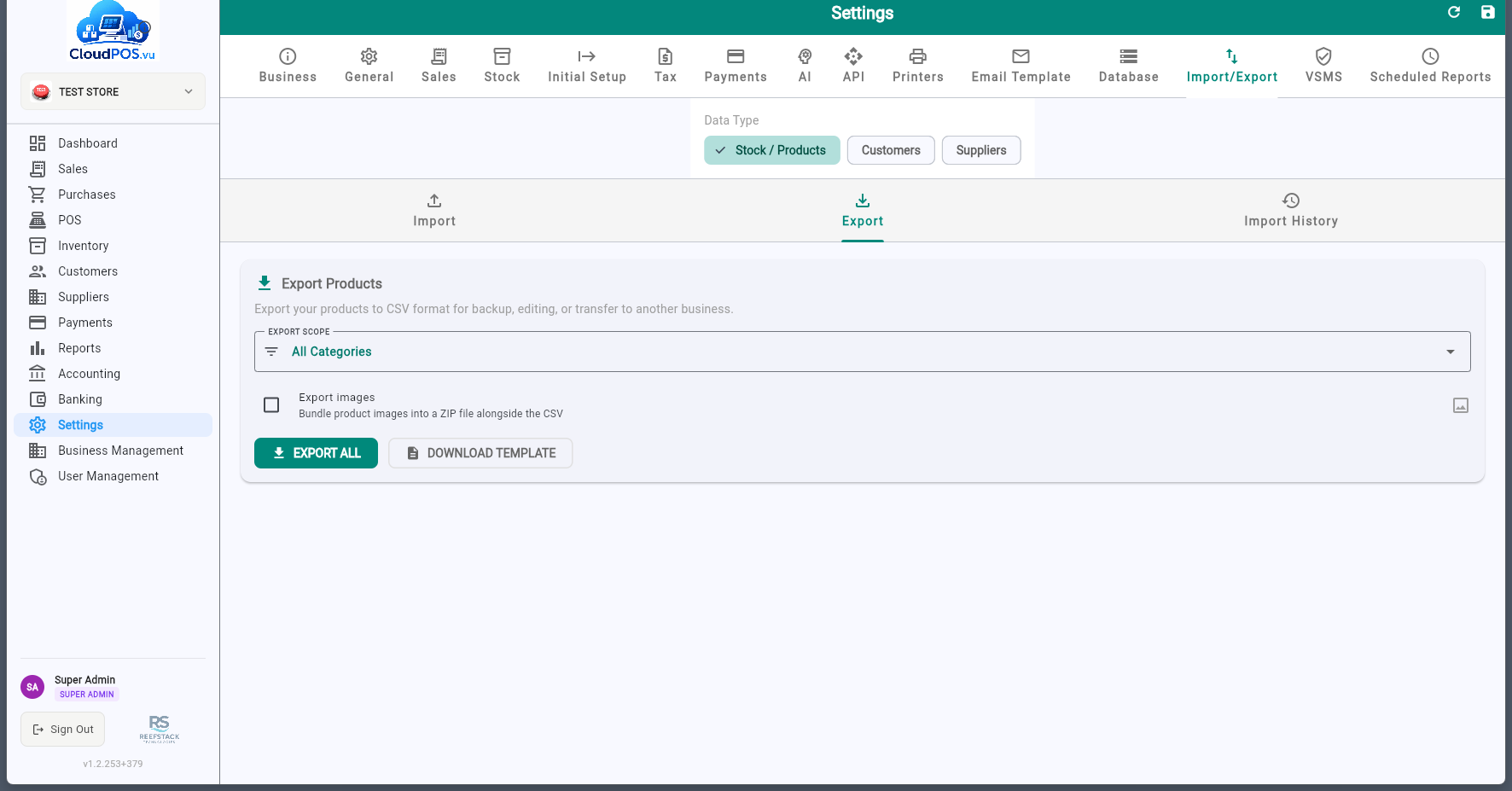Select Stock / Products data type chip

coord(772,150)
